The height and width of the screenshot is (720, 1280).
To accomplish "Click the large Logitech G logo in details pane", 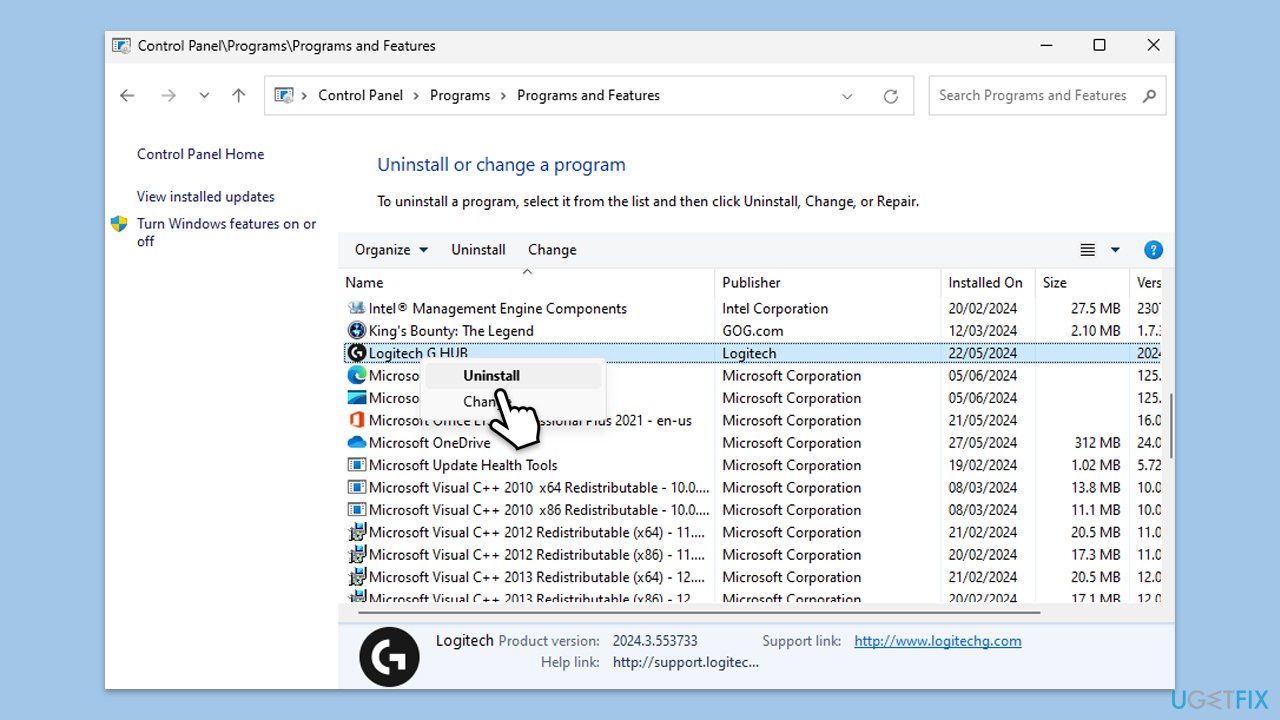I will click(389, 657).
